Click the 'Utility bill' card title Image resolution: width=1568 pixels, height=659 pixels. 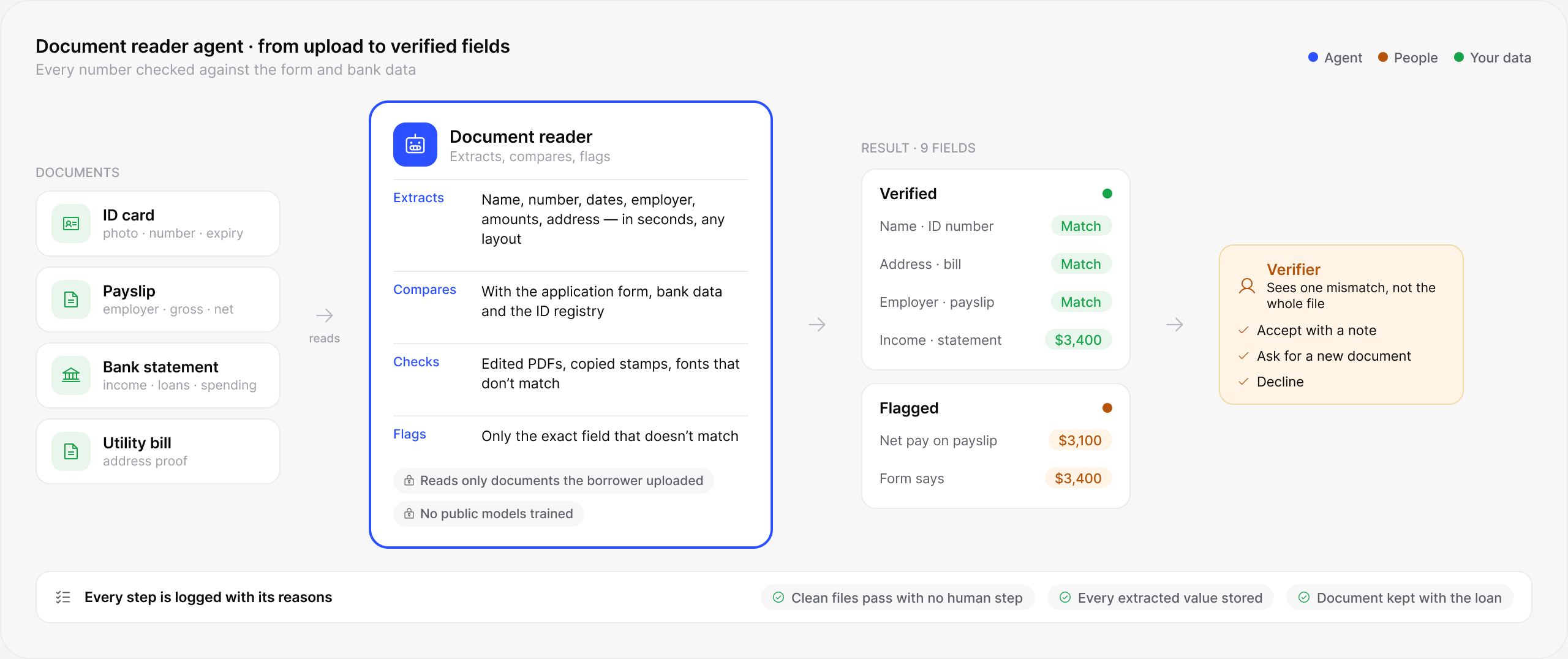tap(137, 443)
